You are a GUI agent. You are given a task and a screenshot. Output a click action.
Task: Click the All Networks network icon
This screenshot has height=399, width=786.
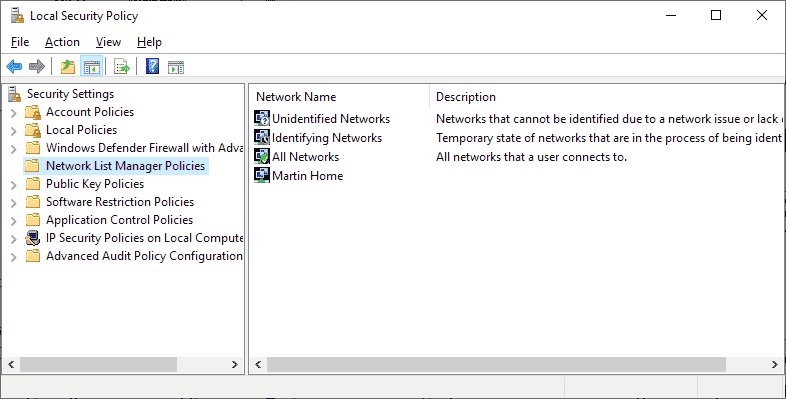click(x=262, y=156)
